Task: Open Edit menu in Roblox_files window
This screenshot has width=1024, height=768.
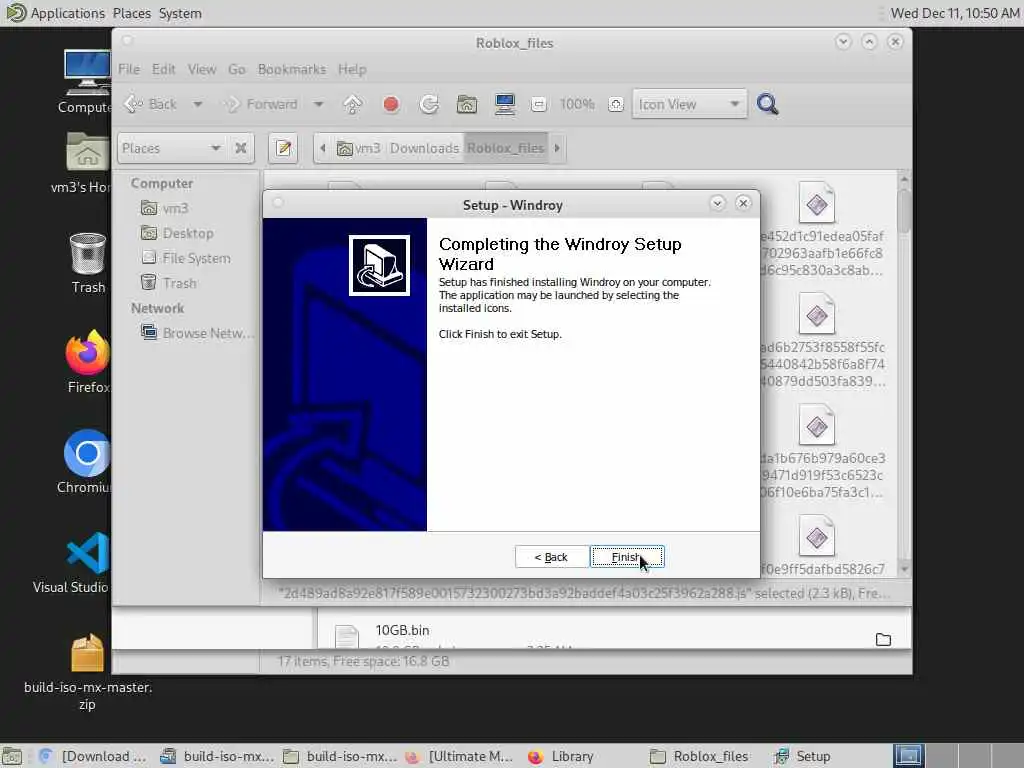Action: click(x=163, y=69)
